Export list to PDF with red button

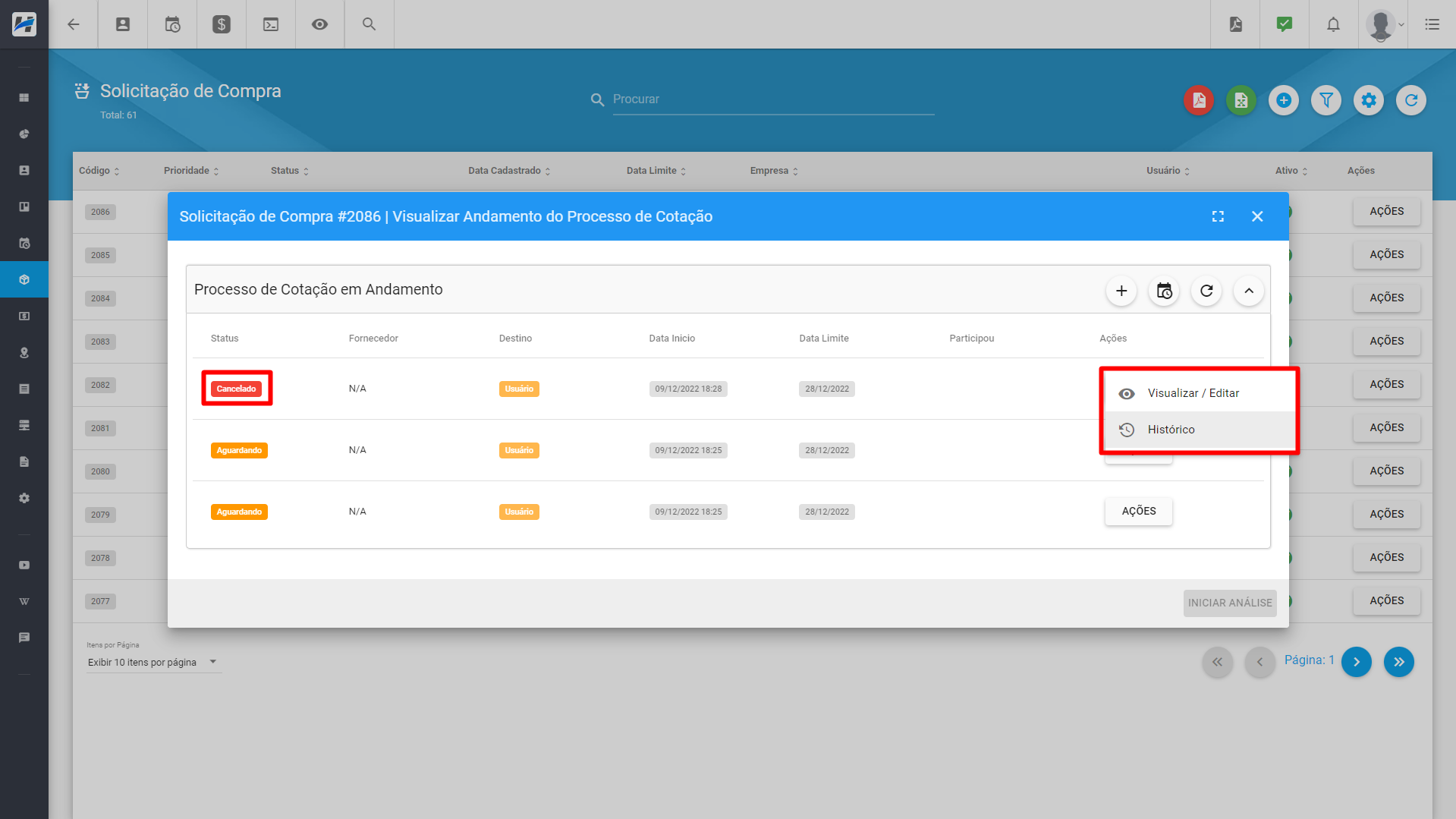point(1199,100)
